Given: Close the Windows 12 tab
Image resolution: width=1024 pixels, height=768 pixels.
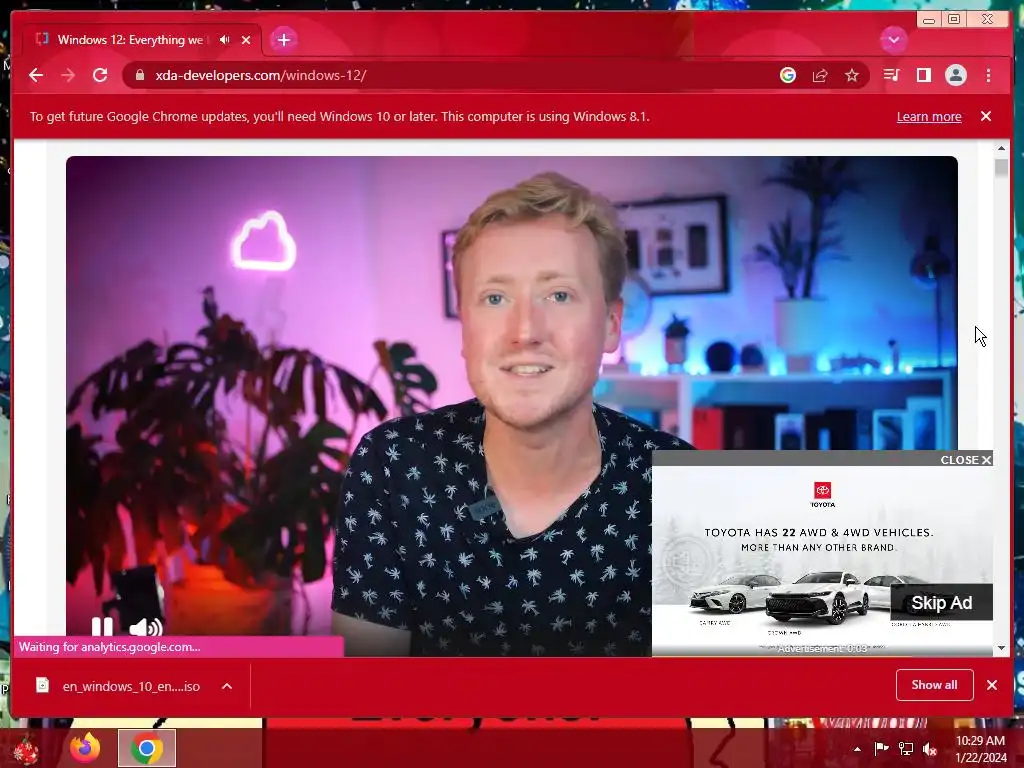Looking at the screenshot, I should point(246,40).
